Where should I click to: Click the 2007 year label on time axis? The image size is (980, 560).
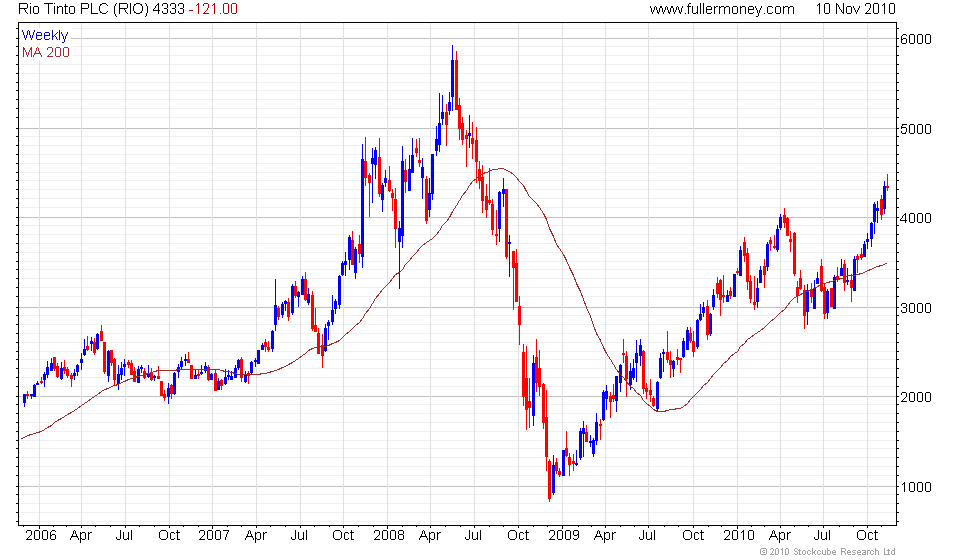point(214,536)
